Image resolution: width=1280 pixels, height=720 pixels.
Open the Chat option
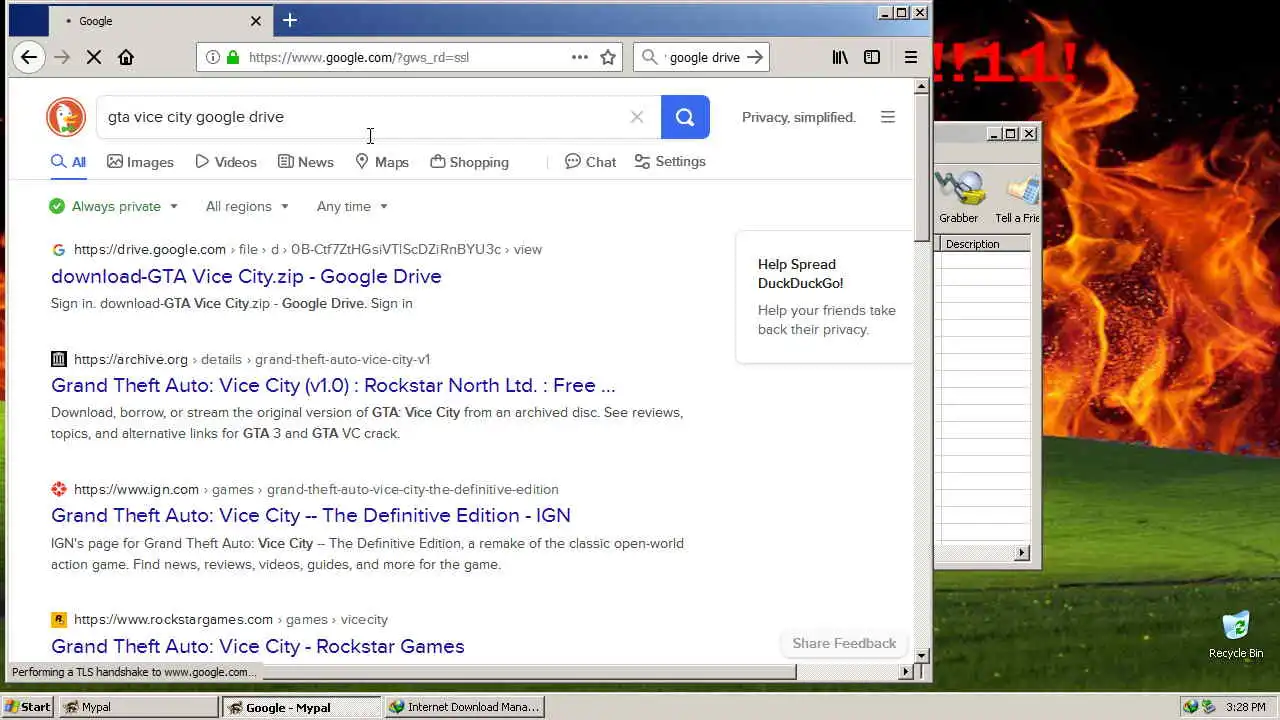pyautogui.click(x=590, y=161)
